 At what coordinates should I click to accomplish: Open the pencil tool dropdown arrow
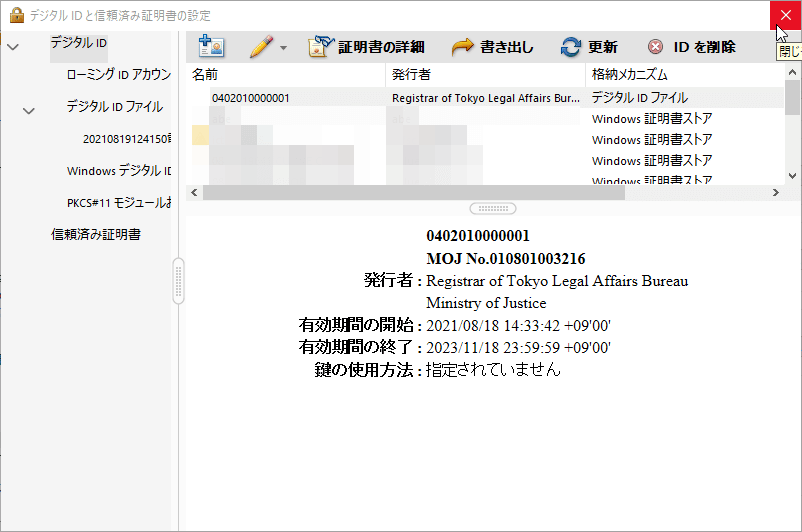pos(283,48)
